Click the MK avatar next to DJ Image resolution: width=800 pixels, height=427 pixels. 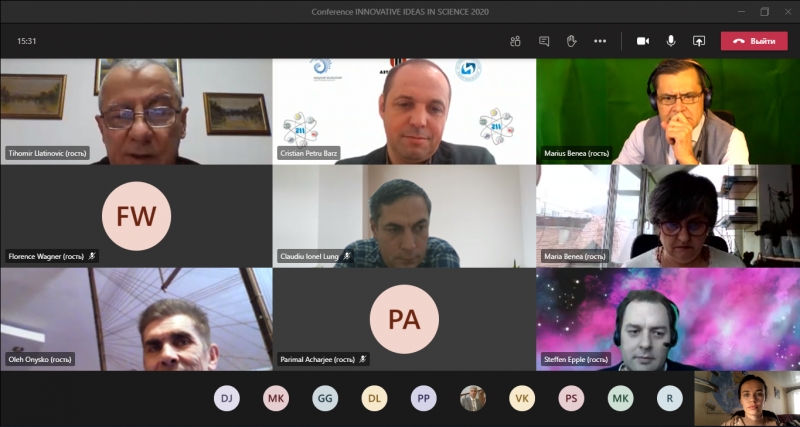(x=276, y=398)
